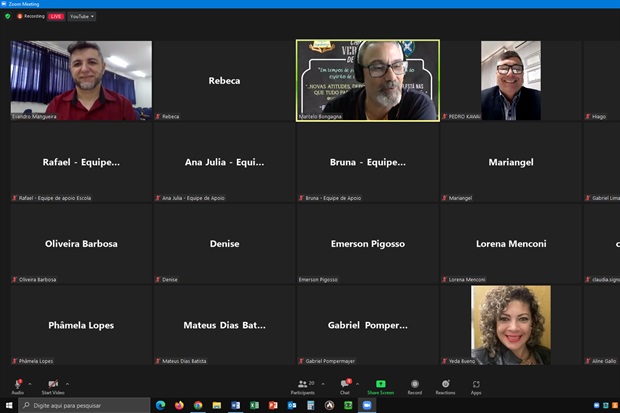Select the Lorena Menconi participant tile
Screen dimensions: 620x413
coord(511,243)
